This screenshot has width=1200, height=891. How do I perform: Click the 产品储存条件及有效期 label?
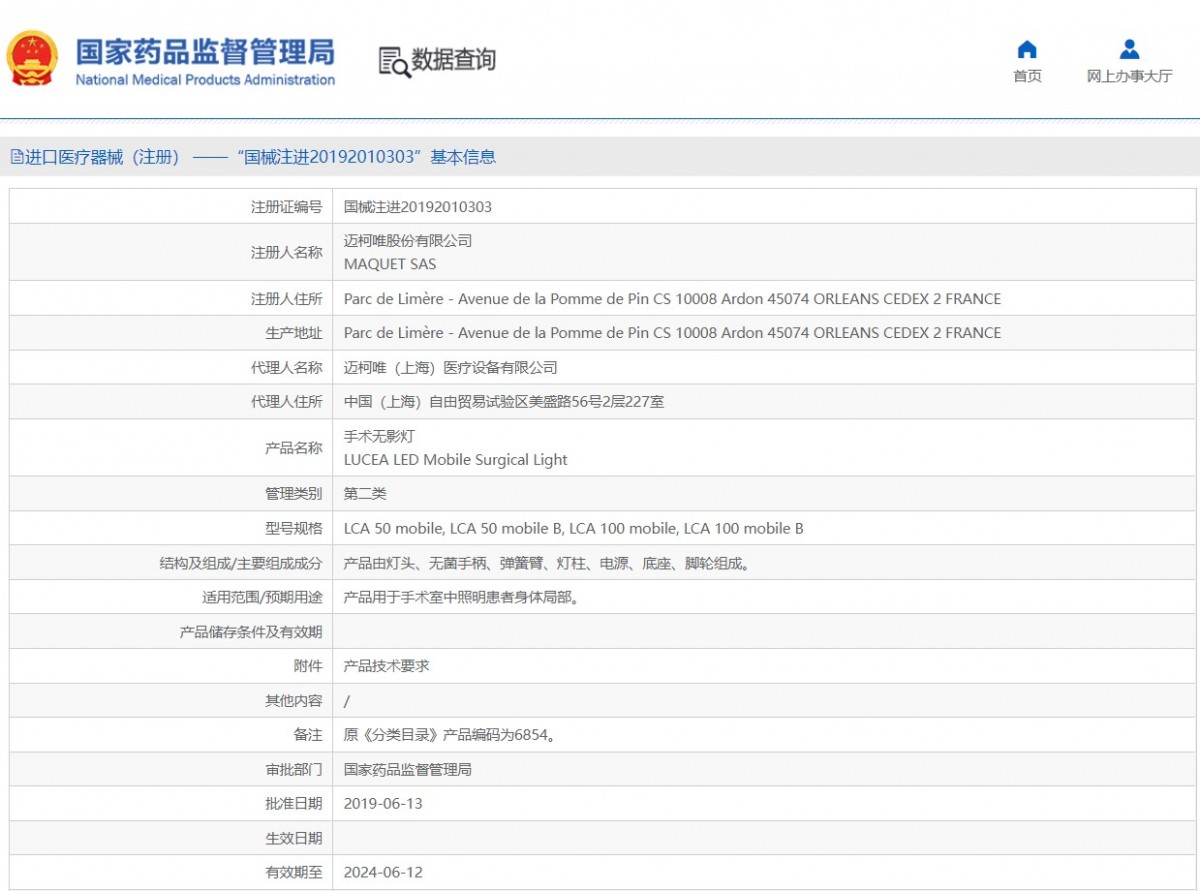(x=251, y=632)
